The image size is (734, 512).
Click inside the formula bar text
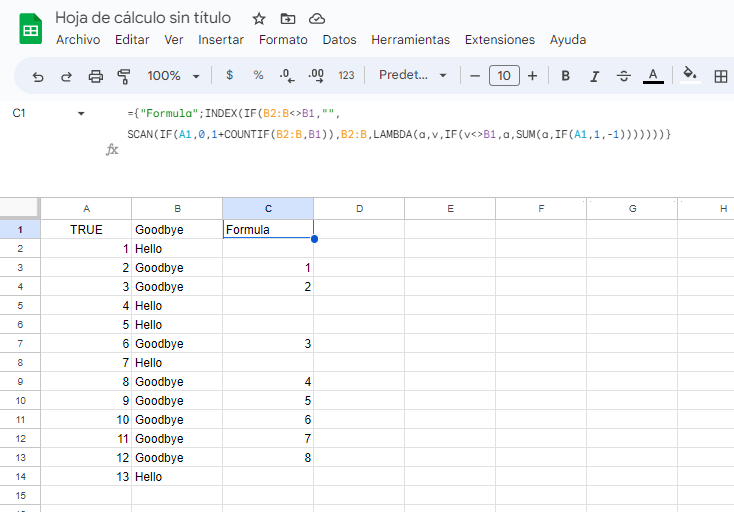pos(399,124)
